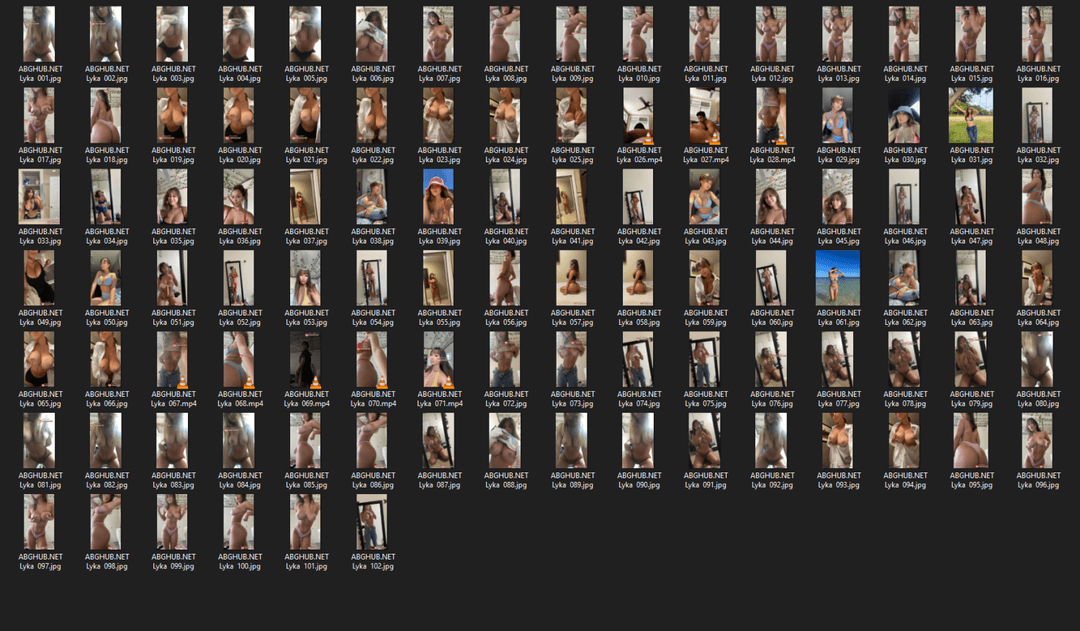Click the Lyka 061.jpg thumbnail
Image resolution: width=1080 pixels, height=631 pixels.
point(837,278)
